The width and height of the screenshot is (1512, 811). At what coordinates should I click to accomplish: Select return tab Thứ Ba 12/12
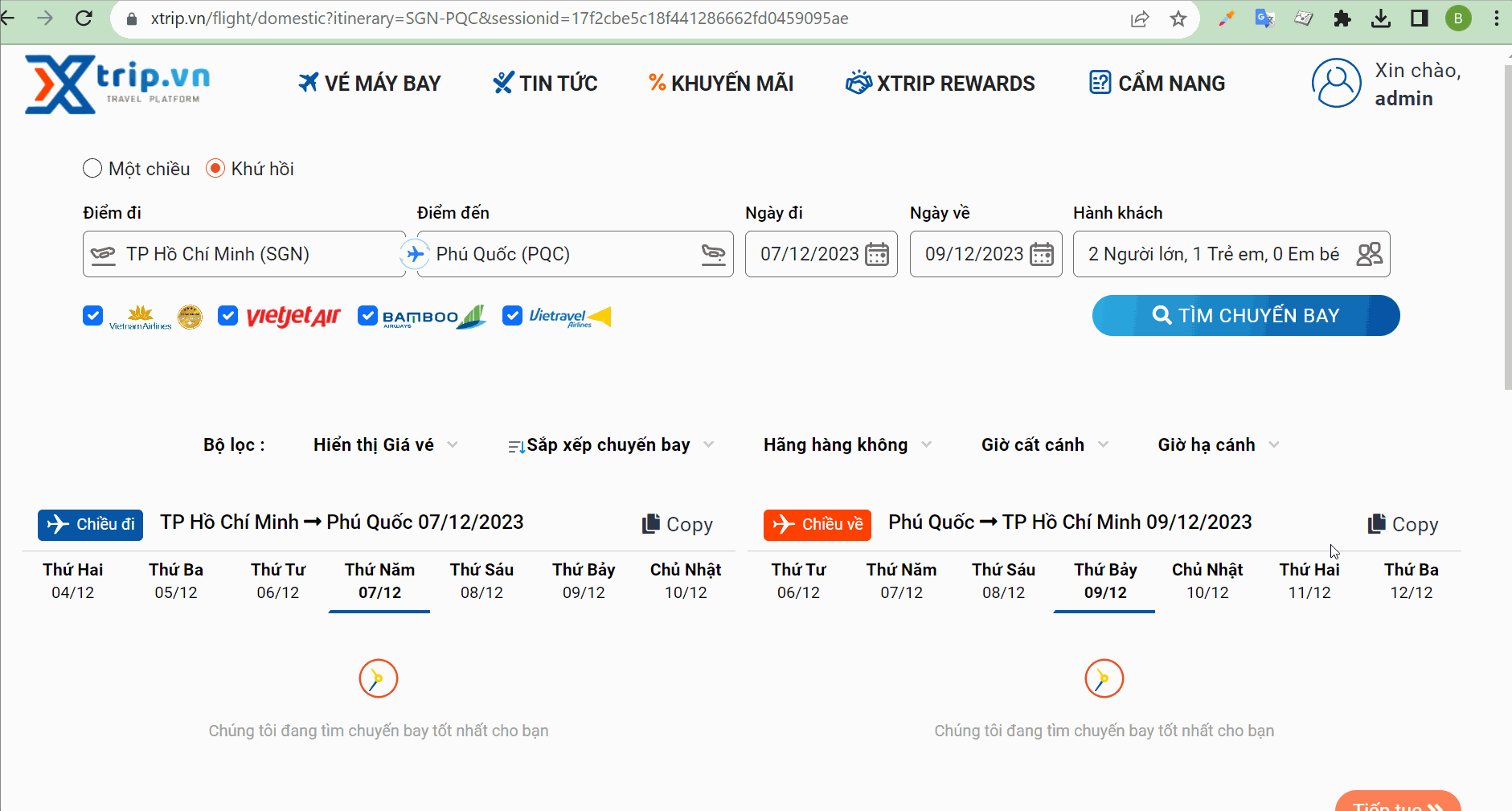[1412, 581]
